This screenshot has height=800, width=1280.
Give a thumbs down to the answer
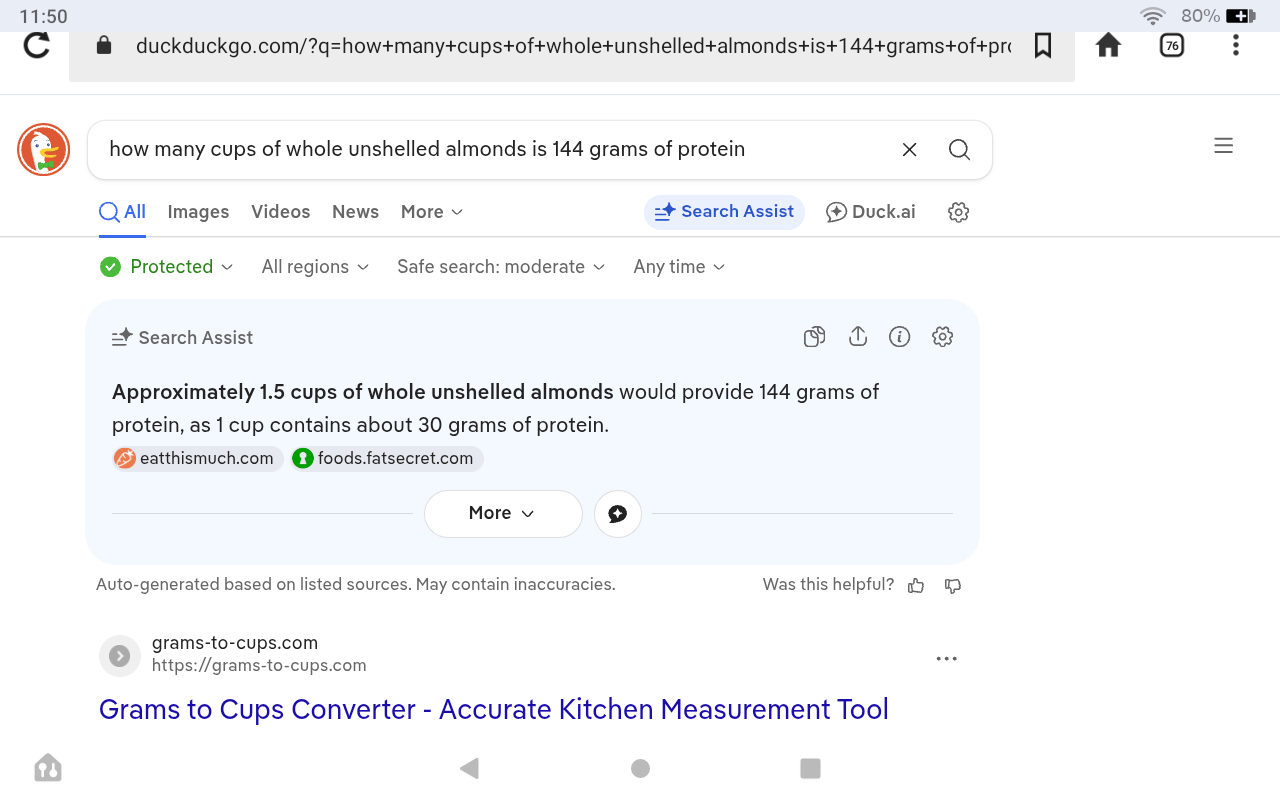(x=953, y=585)
